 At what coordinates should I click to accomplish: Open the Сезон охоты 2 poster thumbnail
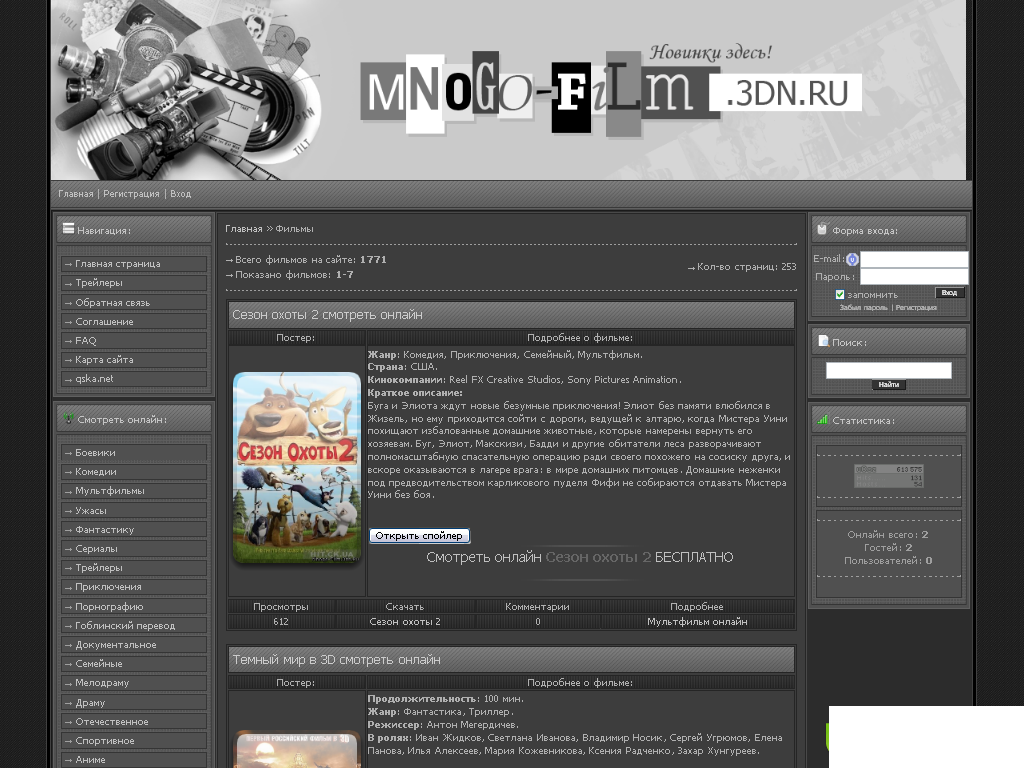point(297,467)
